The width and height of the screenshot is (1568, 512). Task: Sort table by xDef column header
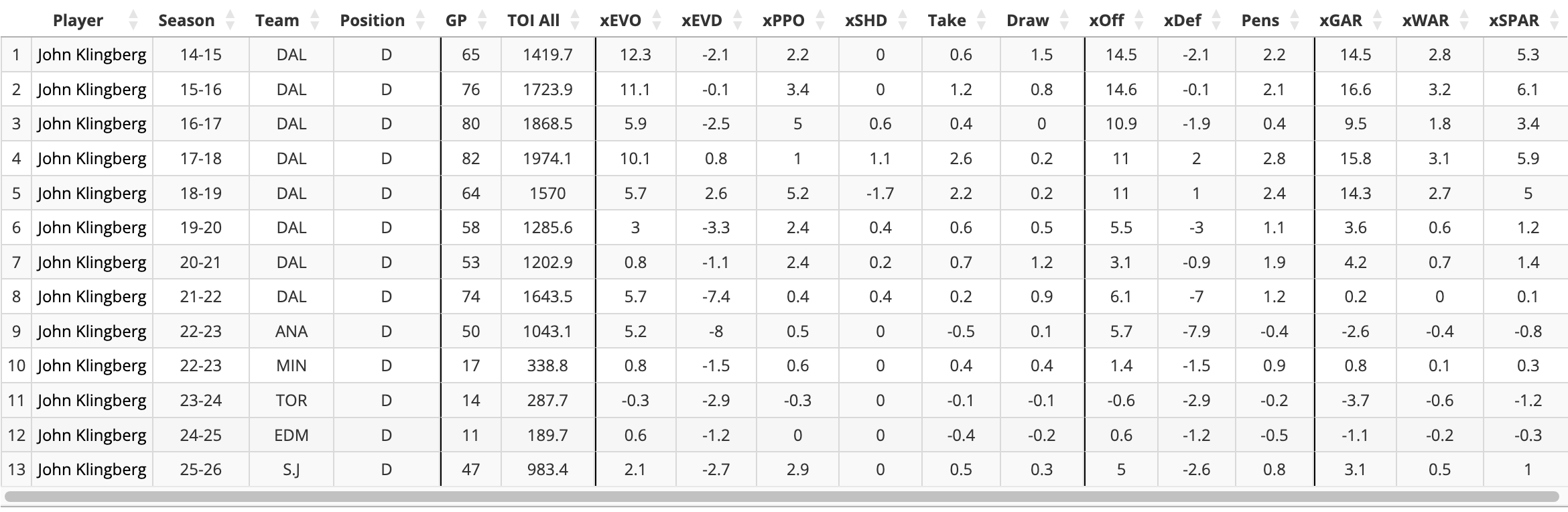click(x=1183, y=20)
